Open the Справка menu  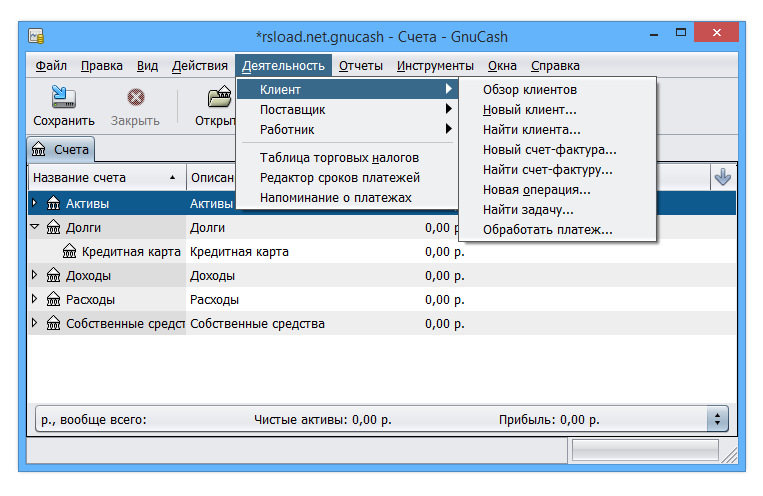click(555, 66)
